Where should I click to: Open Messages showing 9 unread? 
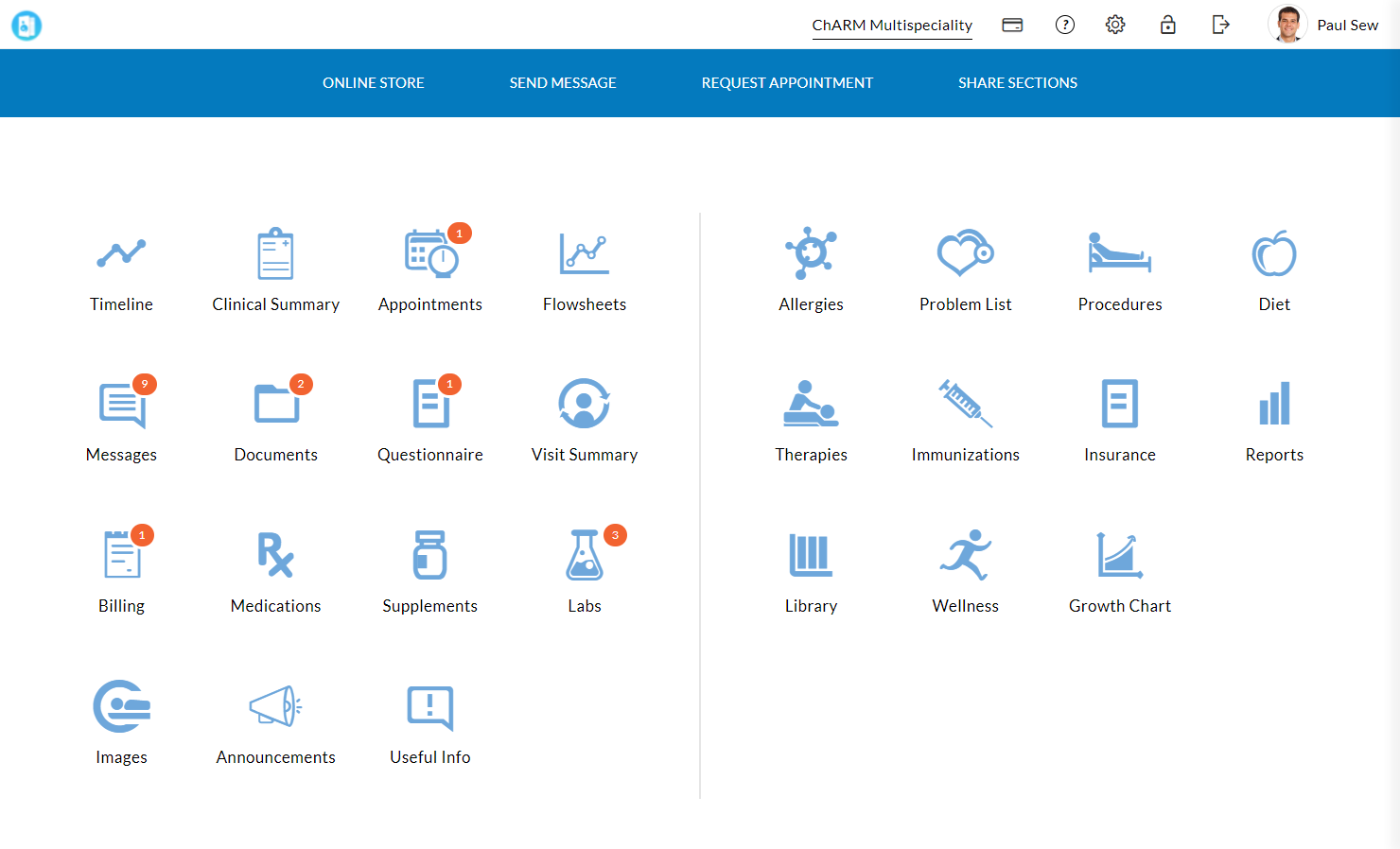click(121, 419)
